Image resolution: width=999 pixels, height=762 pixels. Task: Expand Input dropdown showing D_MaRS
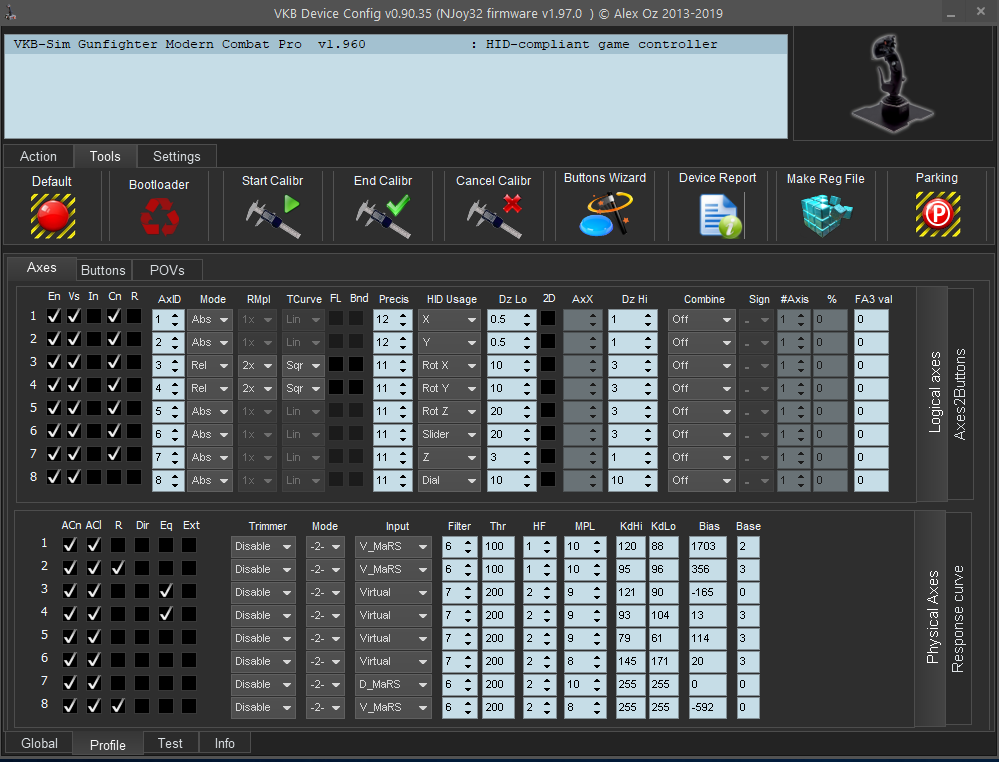tap(393, 684)
